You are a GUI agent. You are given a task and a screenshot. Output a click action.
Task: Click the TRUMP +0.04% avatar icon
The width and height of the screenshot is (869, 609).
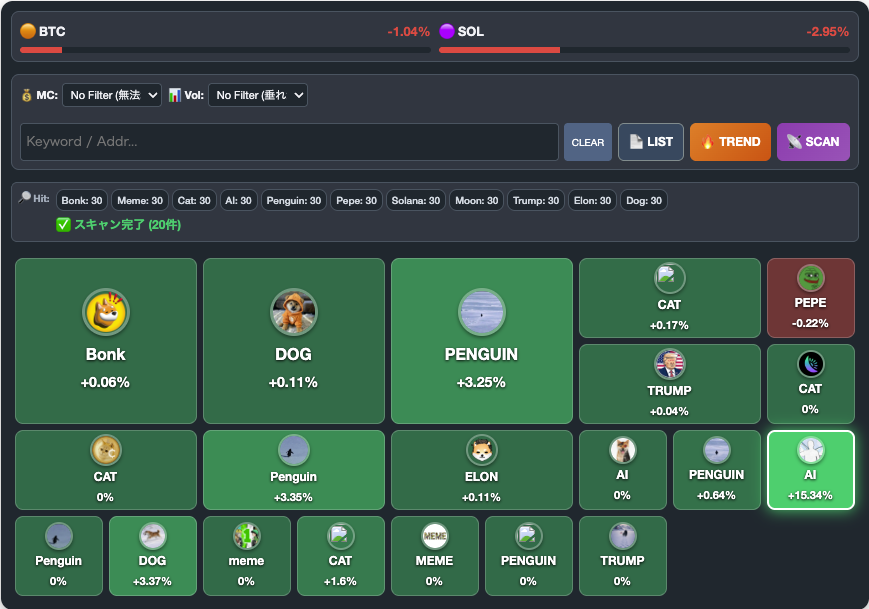coord(669,364)
